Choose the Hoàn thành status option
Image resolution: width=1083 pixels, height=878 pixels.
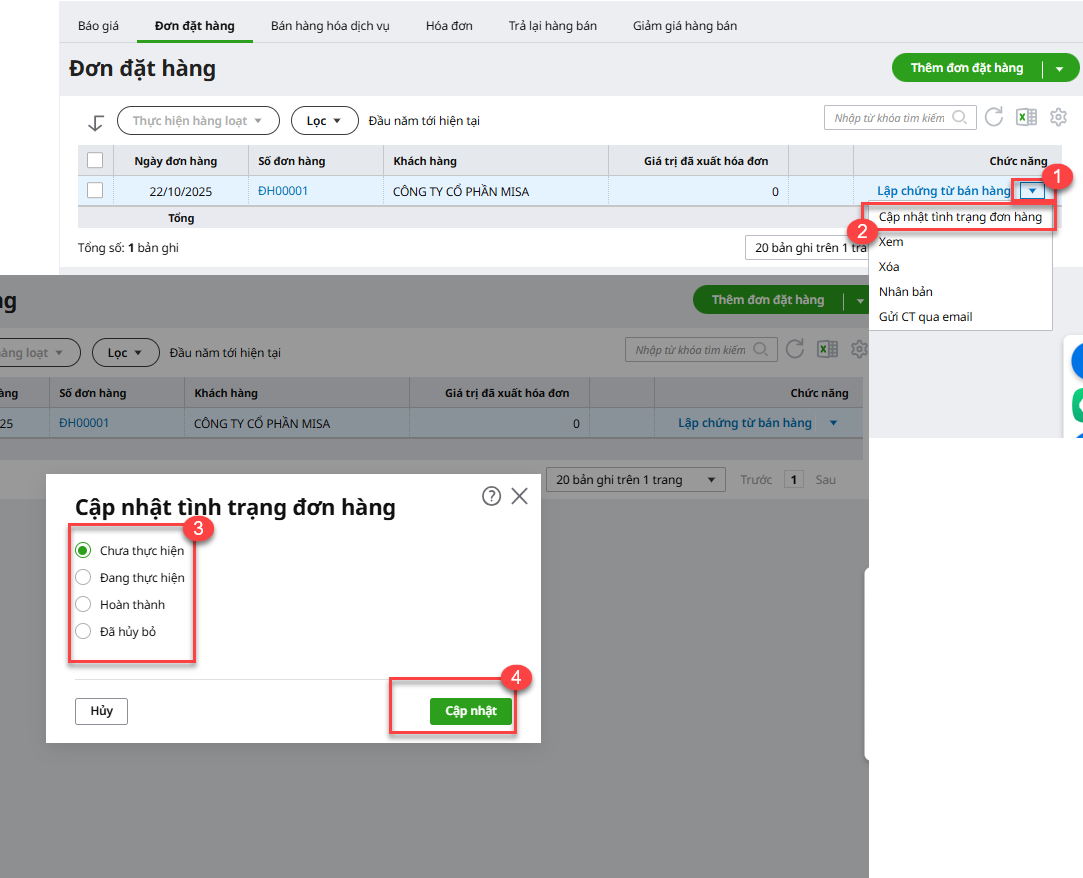pyautogui.click(x=83, y=604)
